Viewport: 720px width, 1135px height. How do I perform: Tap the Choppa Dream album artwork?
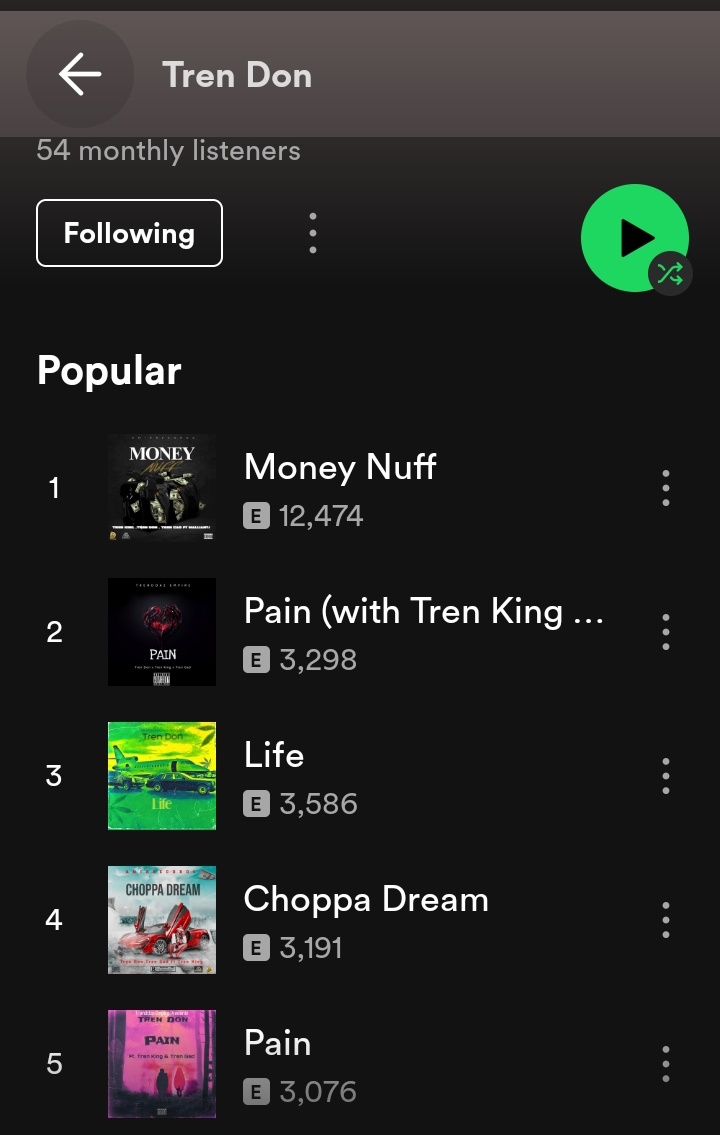point(162,920)
